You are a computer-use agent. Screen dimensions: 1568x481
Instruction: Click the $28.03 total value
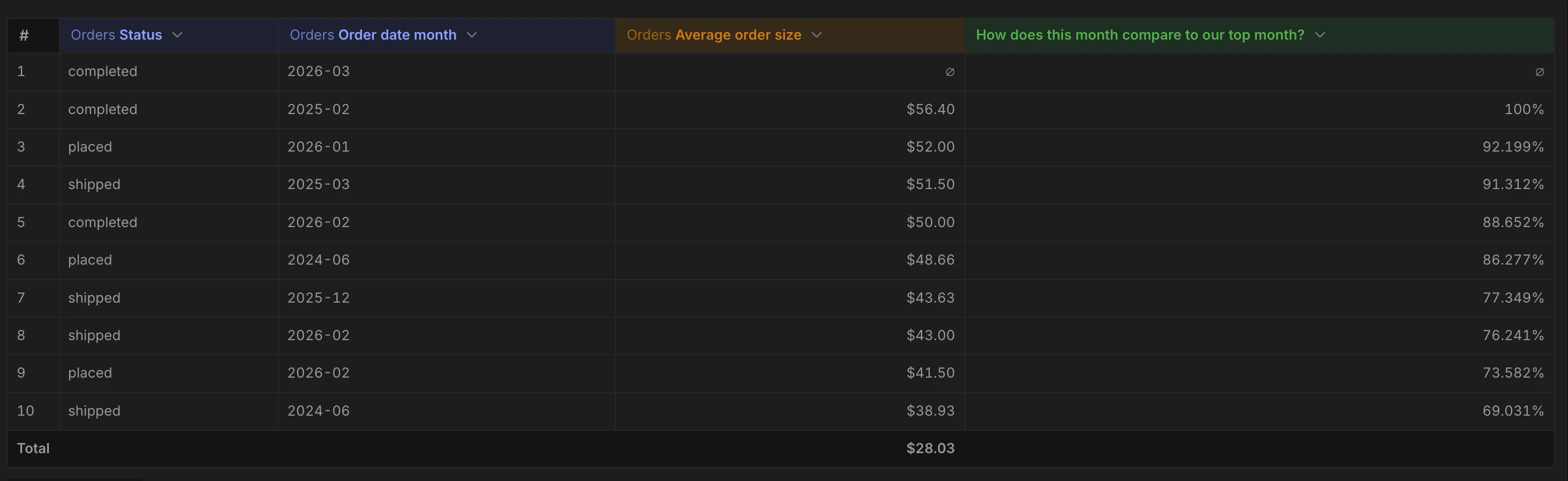pyautogui.click(x=930, y=448)
